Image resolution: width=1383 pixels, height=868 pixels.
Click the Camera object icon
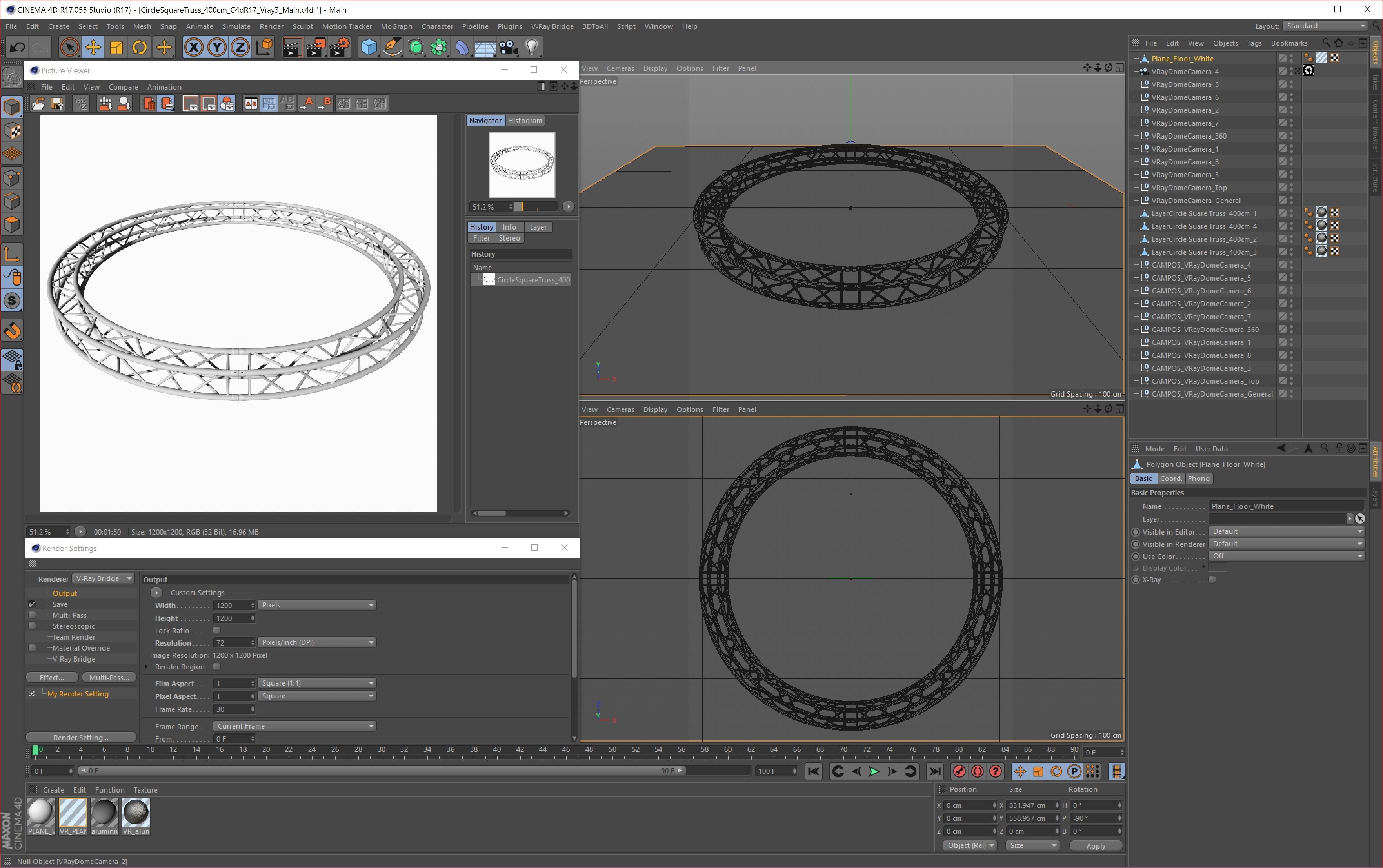[x=508, y=48]
